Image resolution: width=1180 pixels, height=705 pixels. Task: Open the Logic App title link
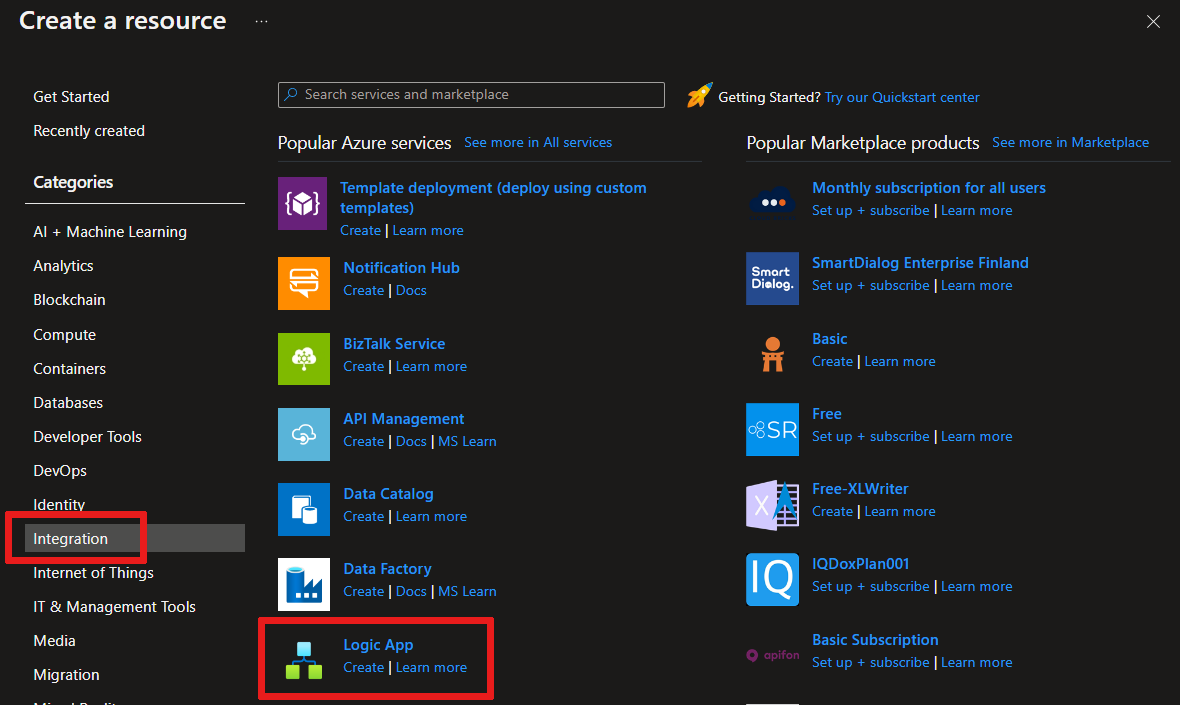[378, 645]
